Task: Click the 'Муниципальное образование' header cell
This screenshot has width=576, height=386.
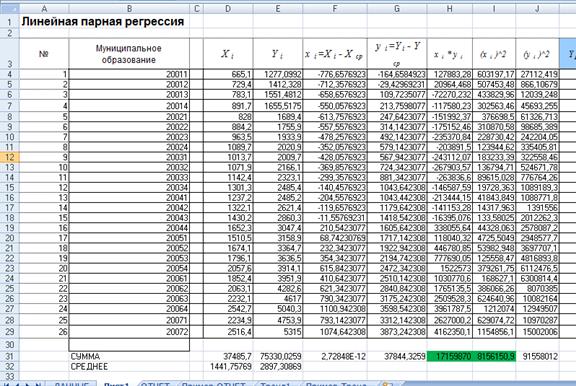Action: coord(129,54)
